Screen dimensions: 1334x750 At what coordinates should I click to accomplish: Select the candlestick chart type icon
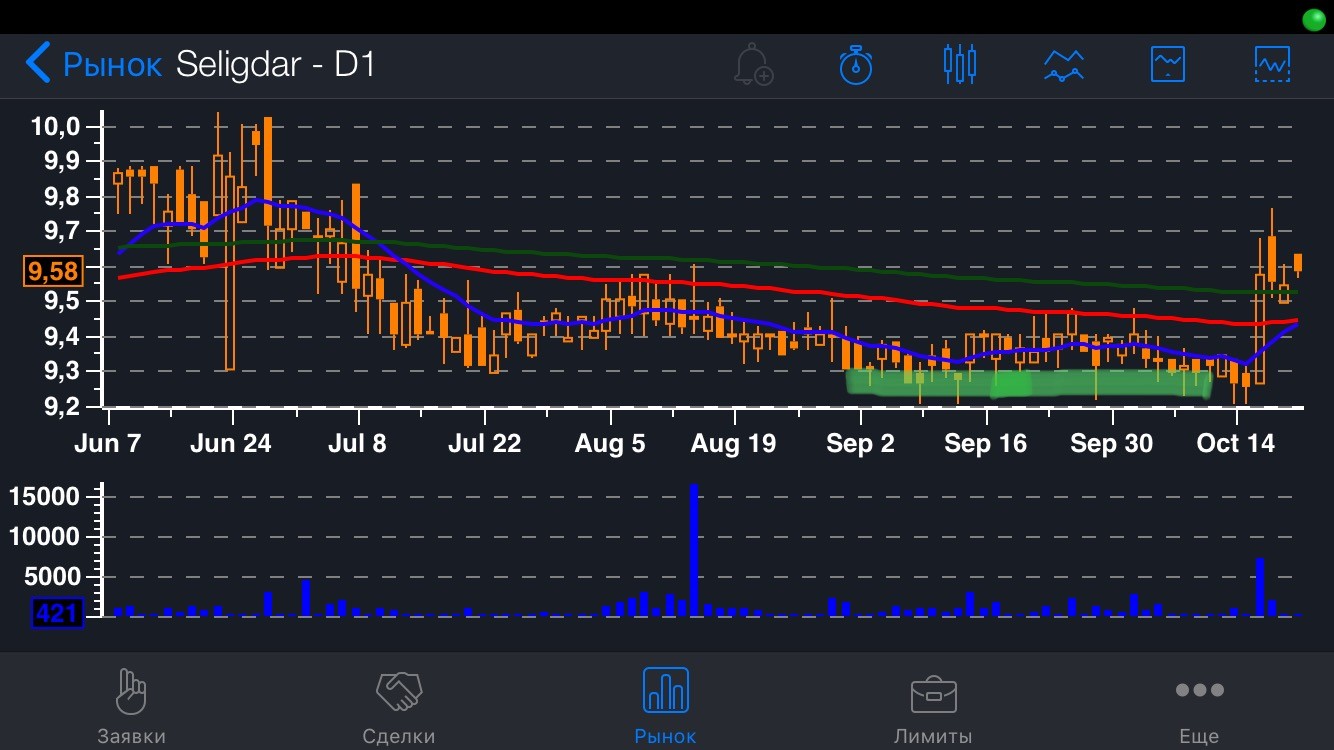(960, 65)
